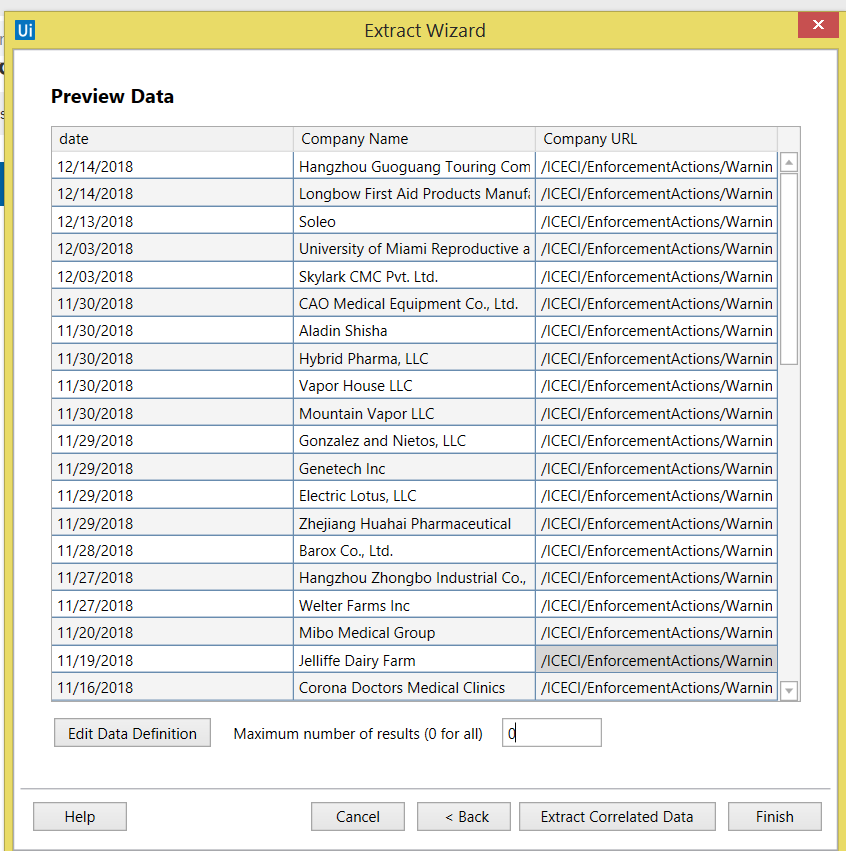
Task: Click Extract Correlated Data button
Action: tap(617, 816)
